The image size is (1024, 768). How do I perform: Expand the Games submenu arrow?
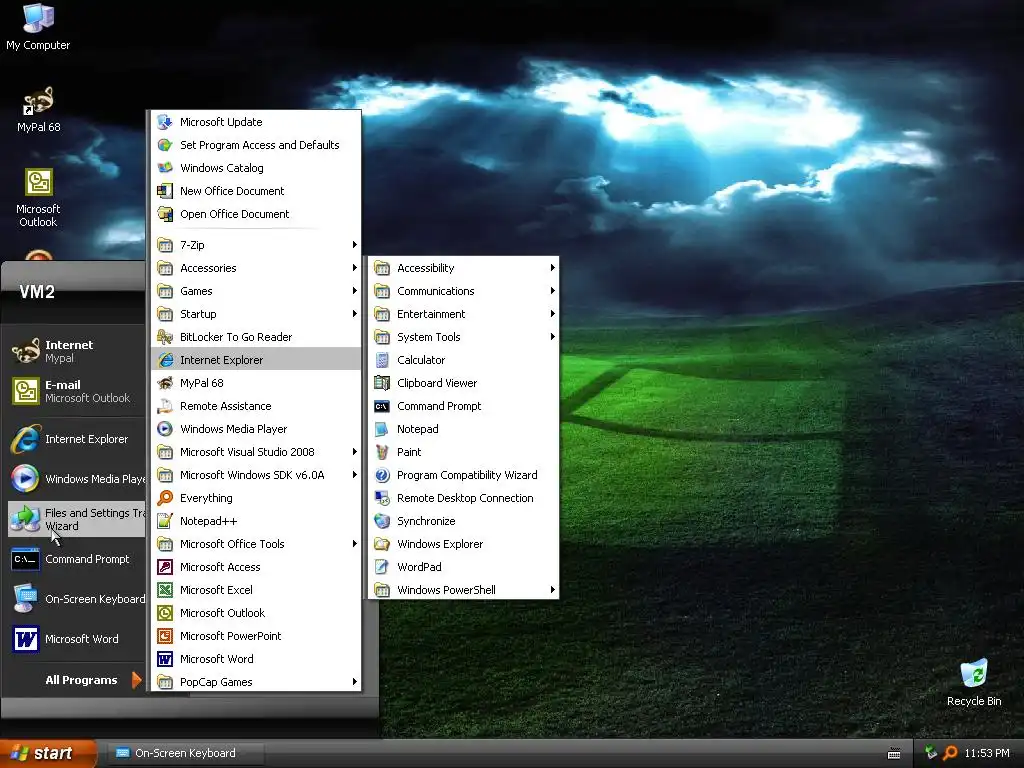(x=355, y=291)
